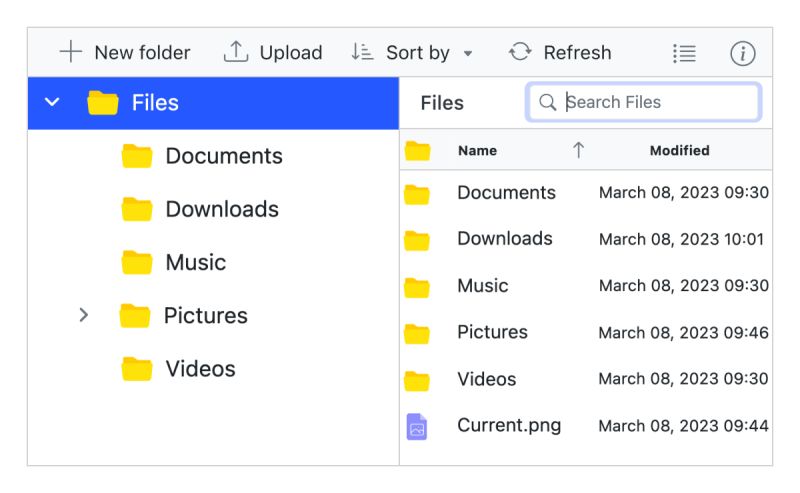This screenshot has width=800, height=493.
Task: Click the Refresh circular arrows icon
Action: [520, 52]
